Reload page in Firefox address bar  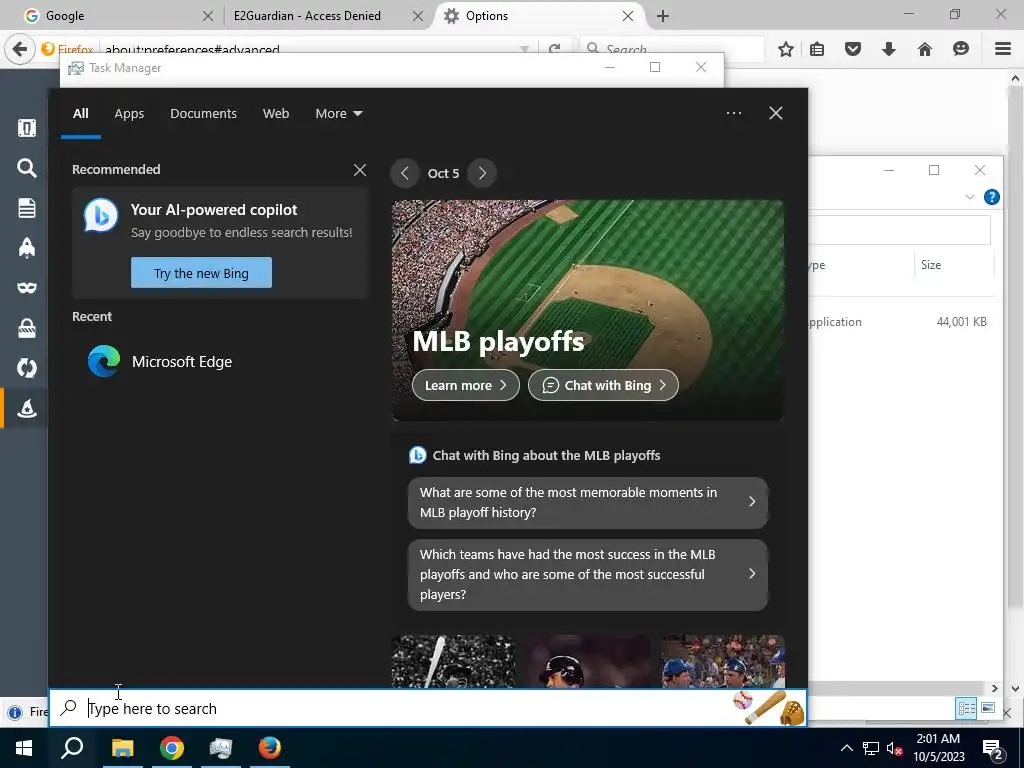[x=554, y=49]
